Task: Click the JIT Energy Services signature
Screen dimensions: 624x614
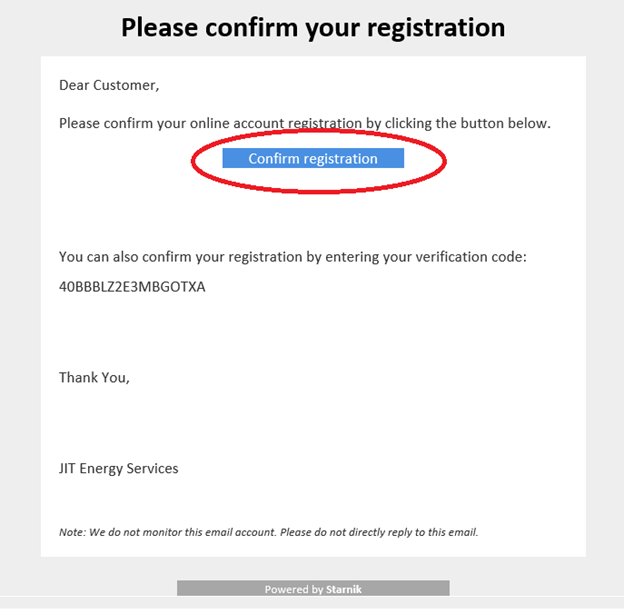Action: [x=119, y=468]
